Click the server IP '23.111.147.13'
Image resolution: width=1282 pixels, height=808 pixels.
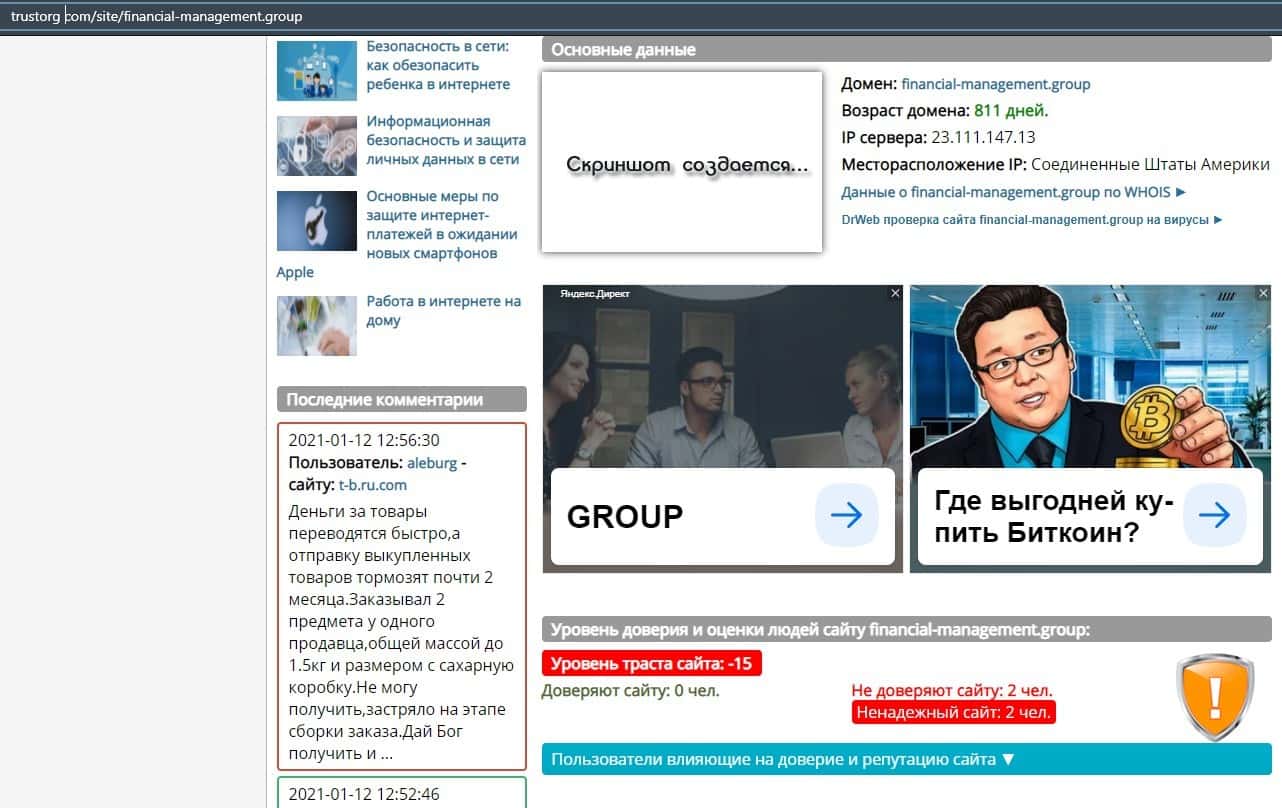pyautogui.click(x=983, y=138)
